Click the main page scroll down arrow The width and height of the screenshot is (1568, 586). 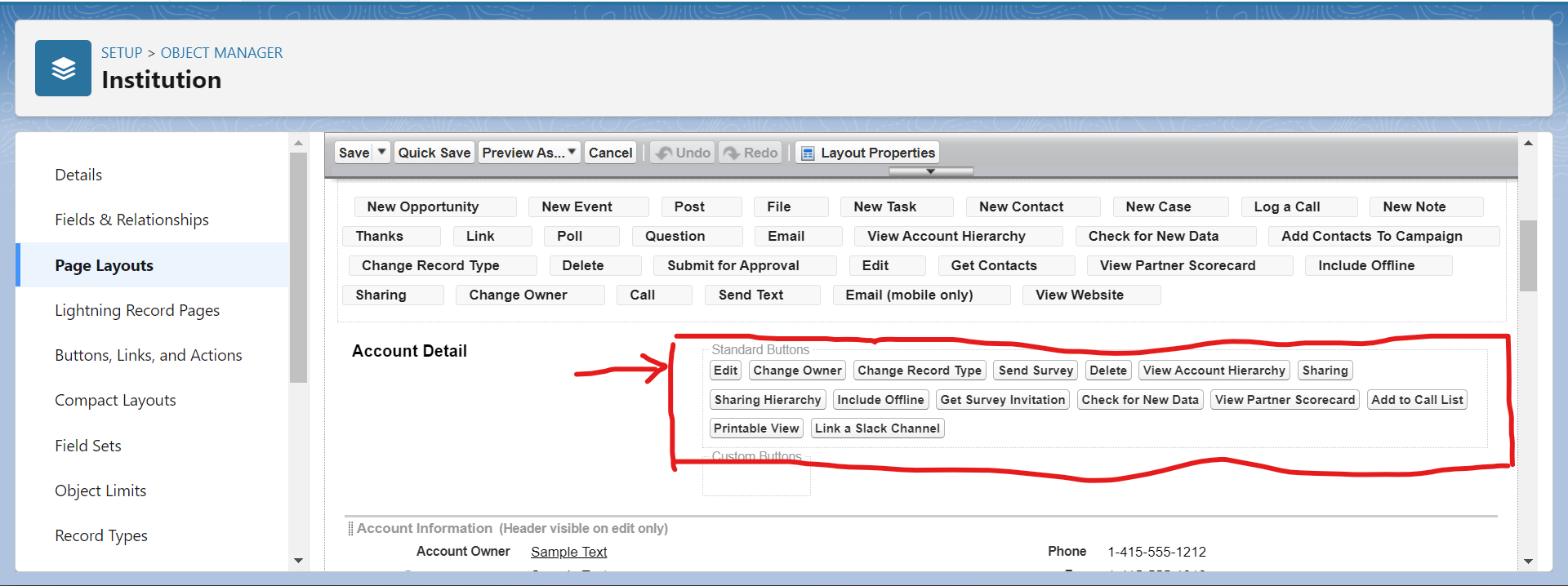[x=1528, y=562]
